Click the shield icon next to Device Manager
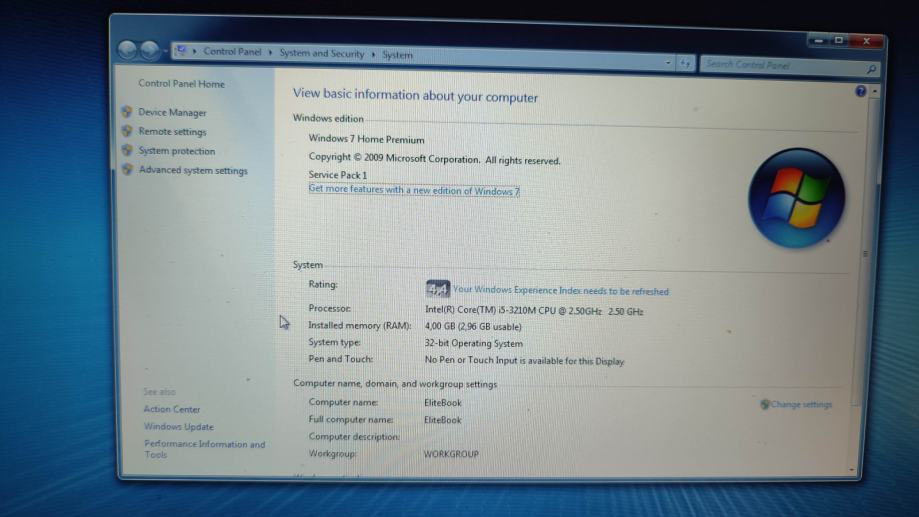 click(127, 112)
